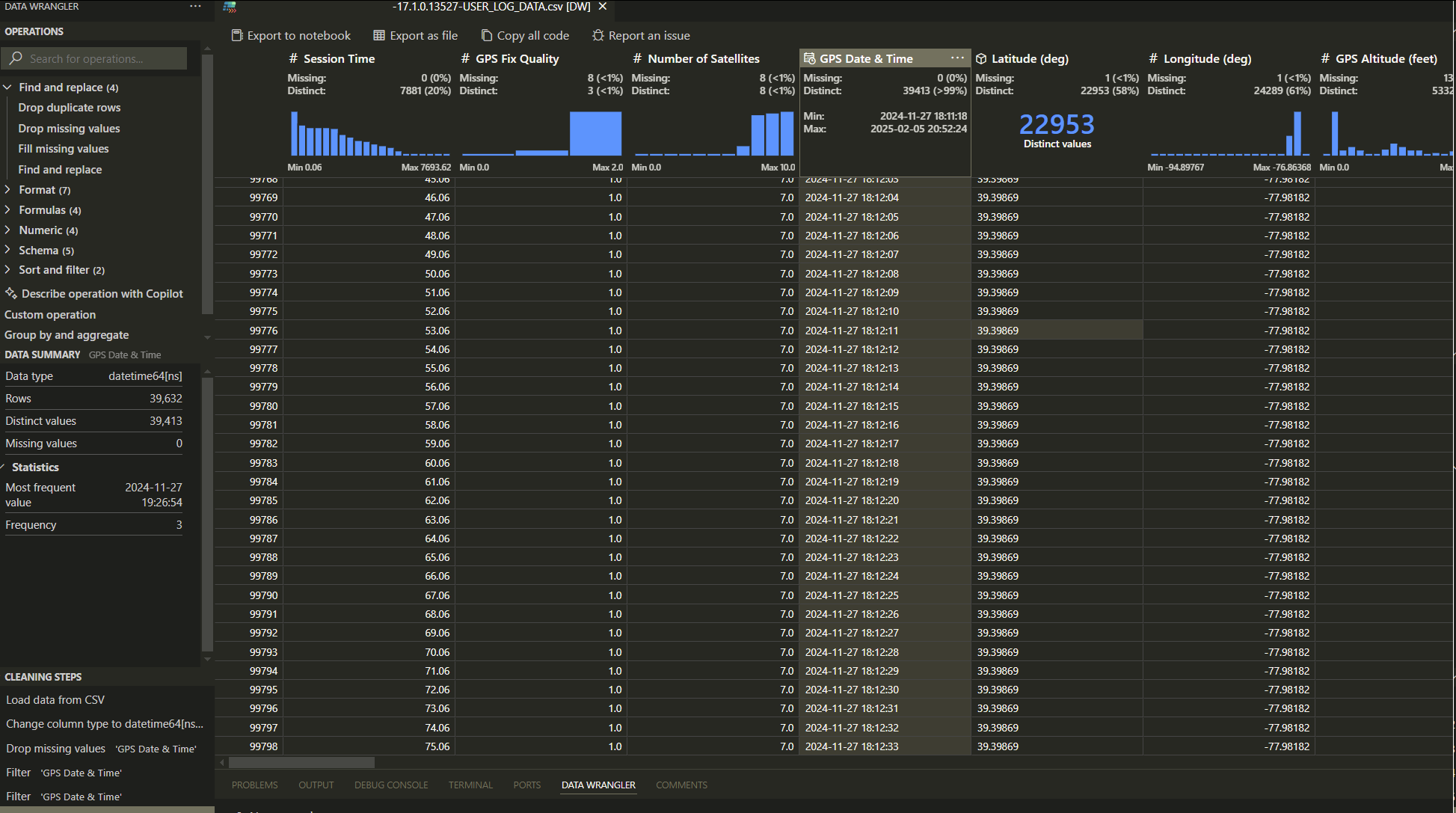Click the Session Time column header
The width and height of the screenshot is (1456, 813).
pyautogui.click(x=369, y=58)
